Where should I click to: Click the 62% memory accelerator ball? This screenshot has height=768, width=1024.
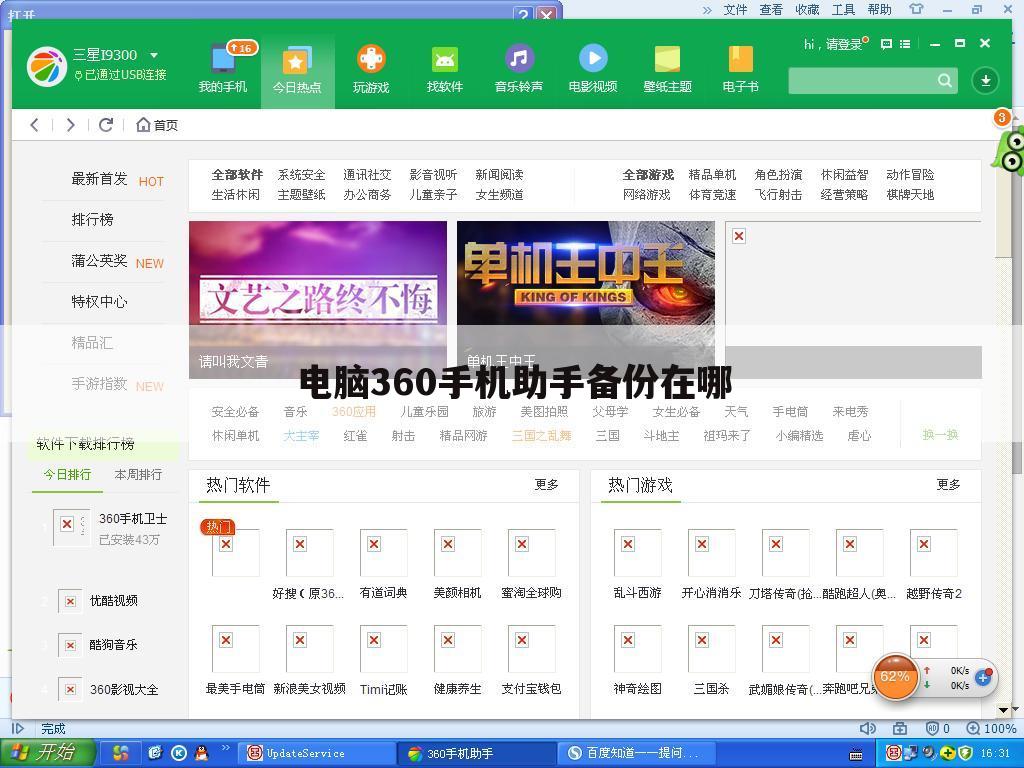click(895, 677)
